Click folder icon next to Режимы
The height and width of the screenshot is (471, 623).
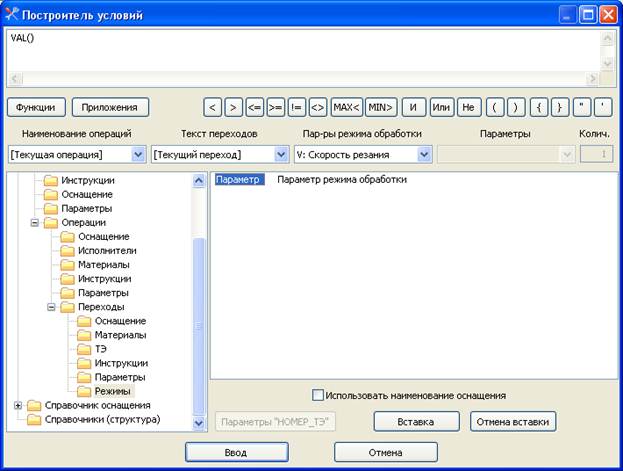click(x=84, y=392)
